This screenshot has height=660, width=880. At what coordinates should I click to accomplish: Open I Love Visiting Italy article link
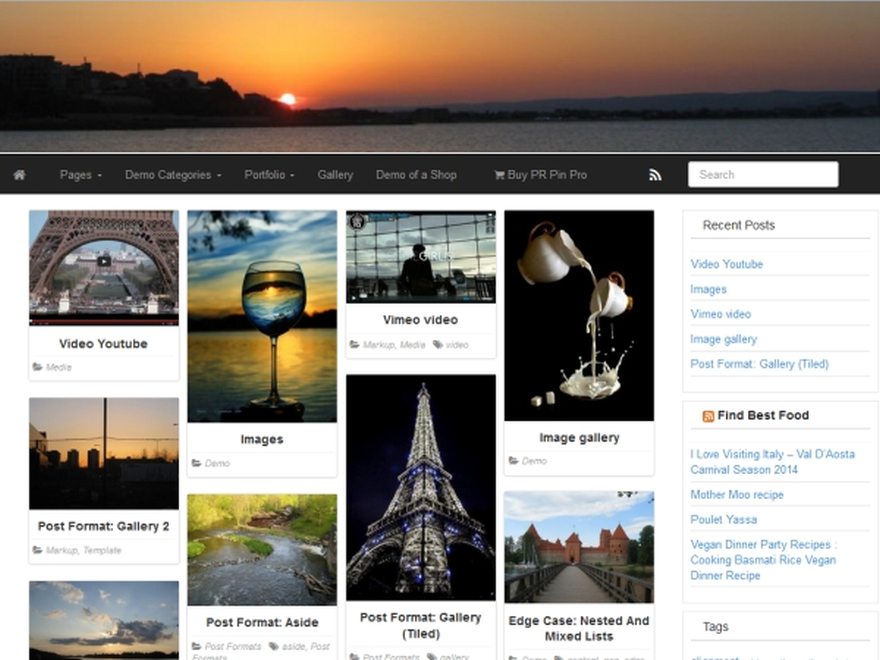(772, 462)
